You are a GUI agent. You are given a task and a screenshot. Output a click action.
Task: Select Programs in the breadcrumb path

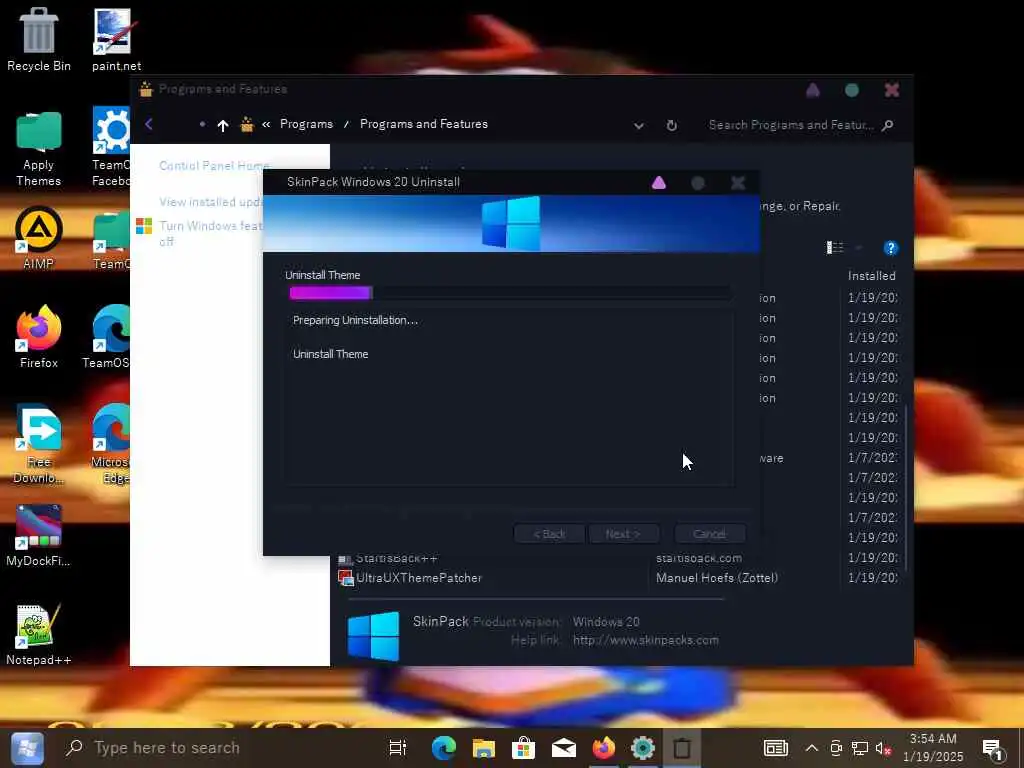tap(306, 124)
